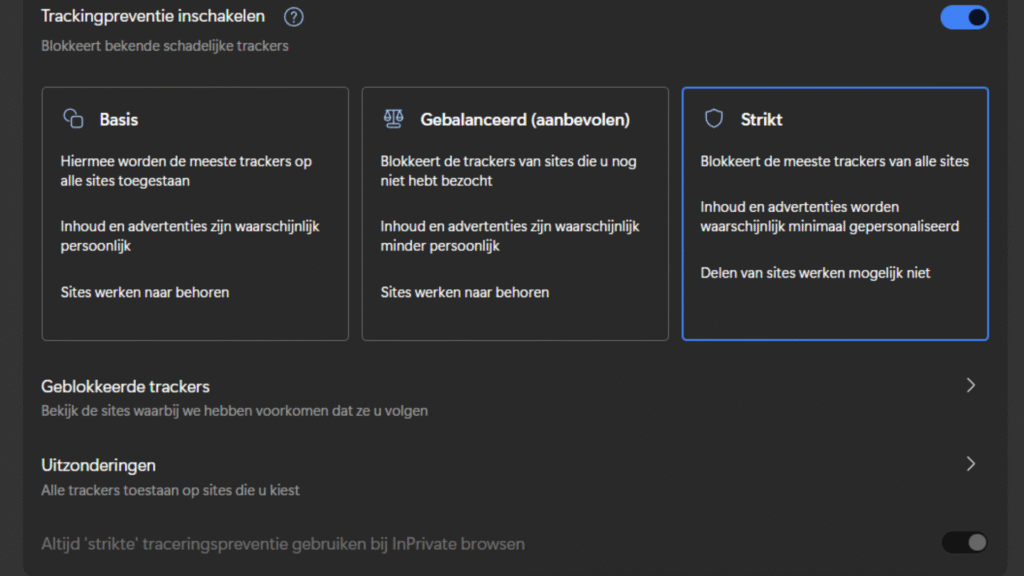Image resolution: width=1024 pixels, height=576 pixels.
Task: Pick the Strikt heading title
Action: [x=761, y=119]
